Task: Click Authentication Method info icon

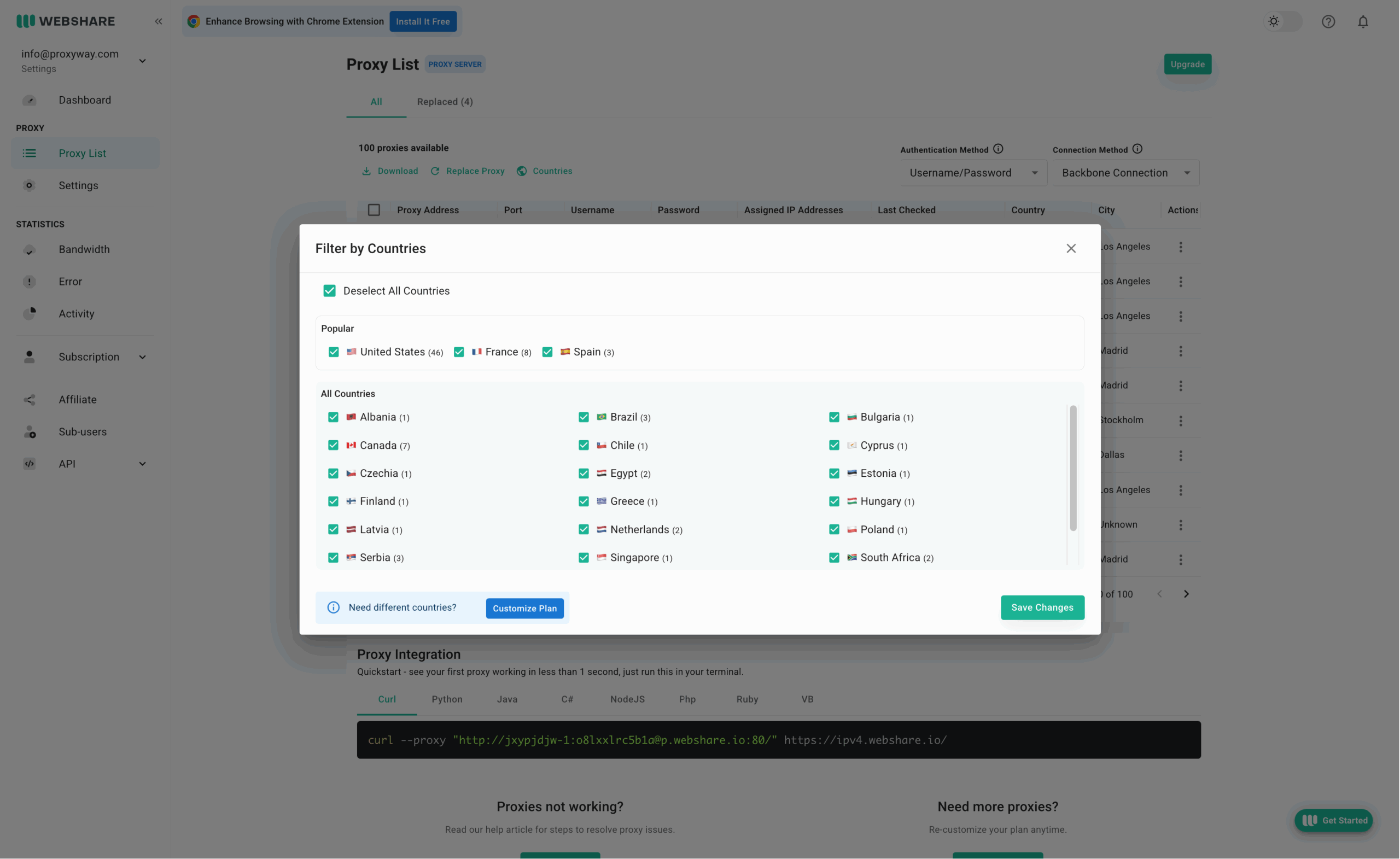Action: [998, 149]
